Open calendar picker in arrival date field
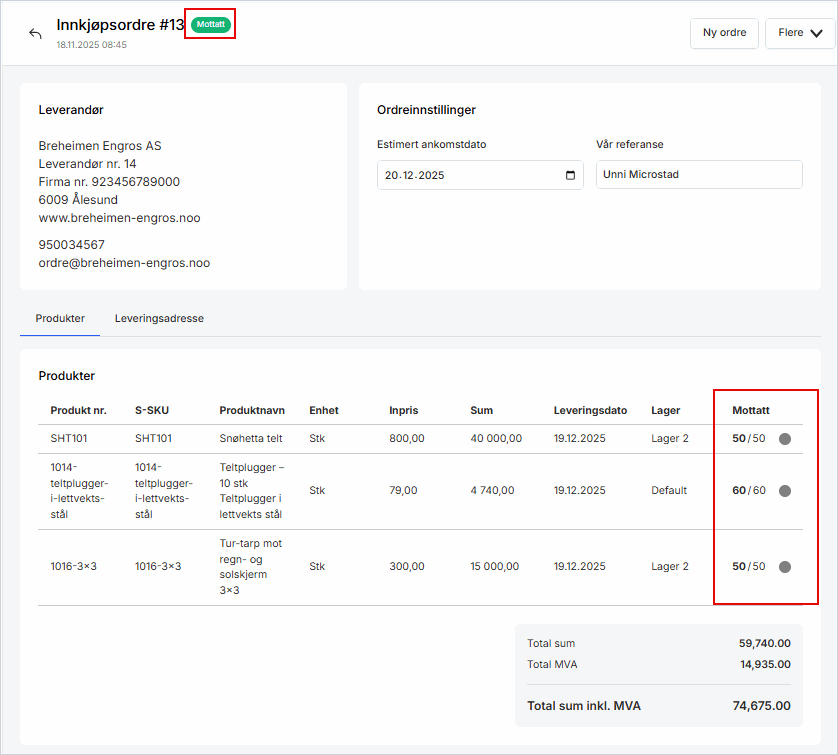 [x=570, y=175]
